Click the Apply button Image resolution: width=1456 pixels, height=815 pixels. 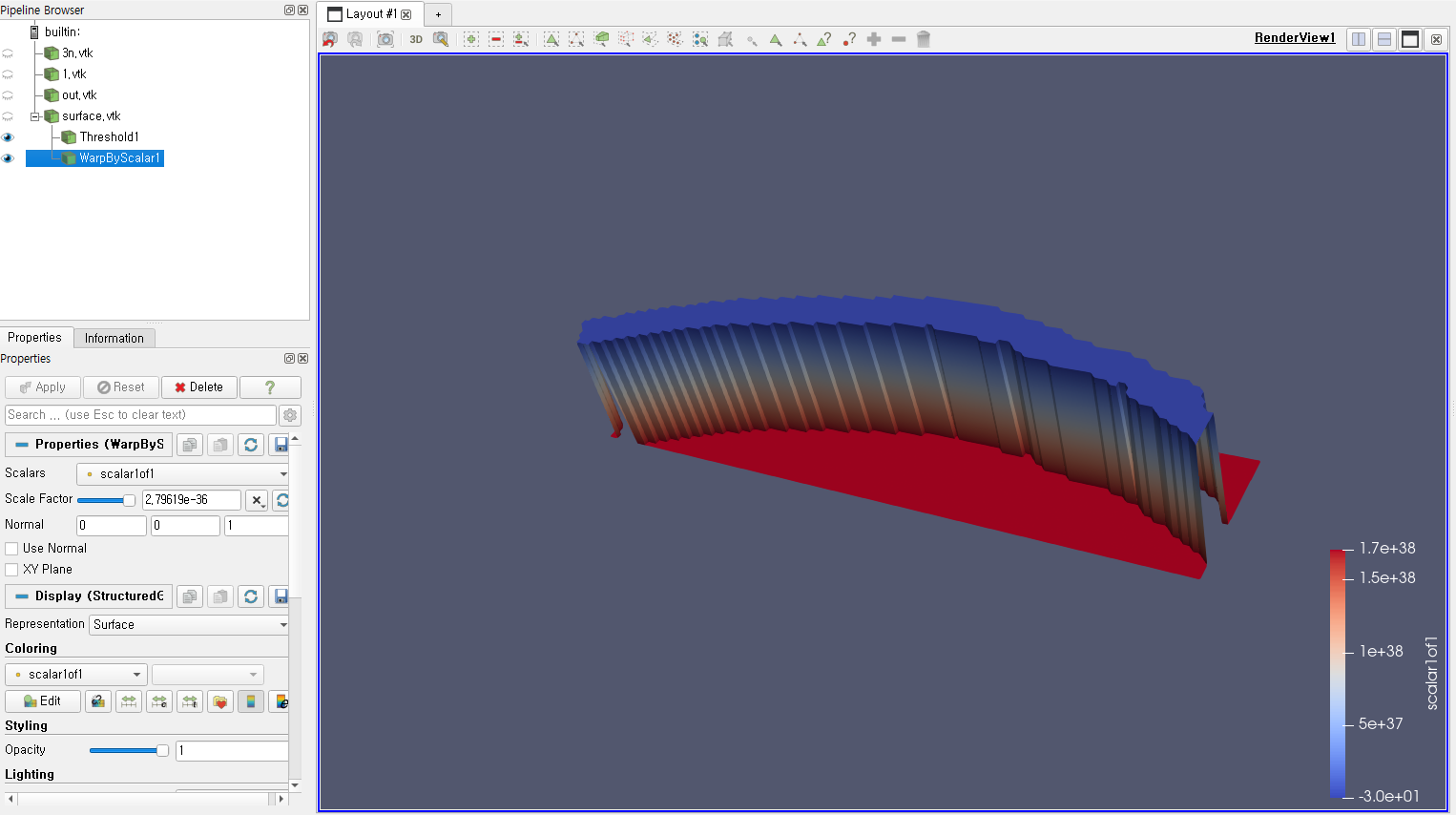(x=43, y=387)
